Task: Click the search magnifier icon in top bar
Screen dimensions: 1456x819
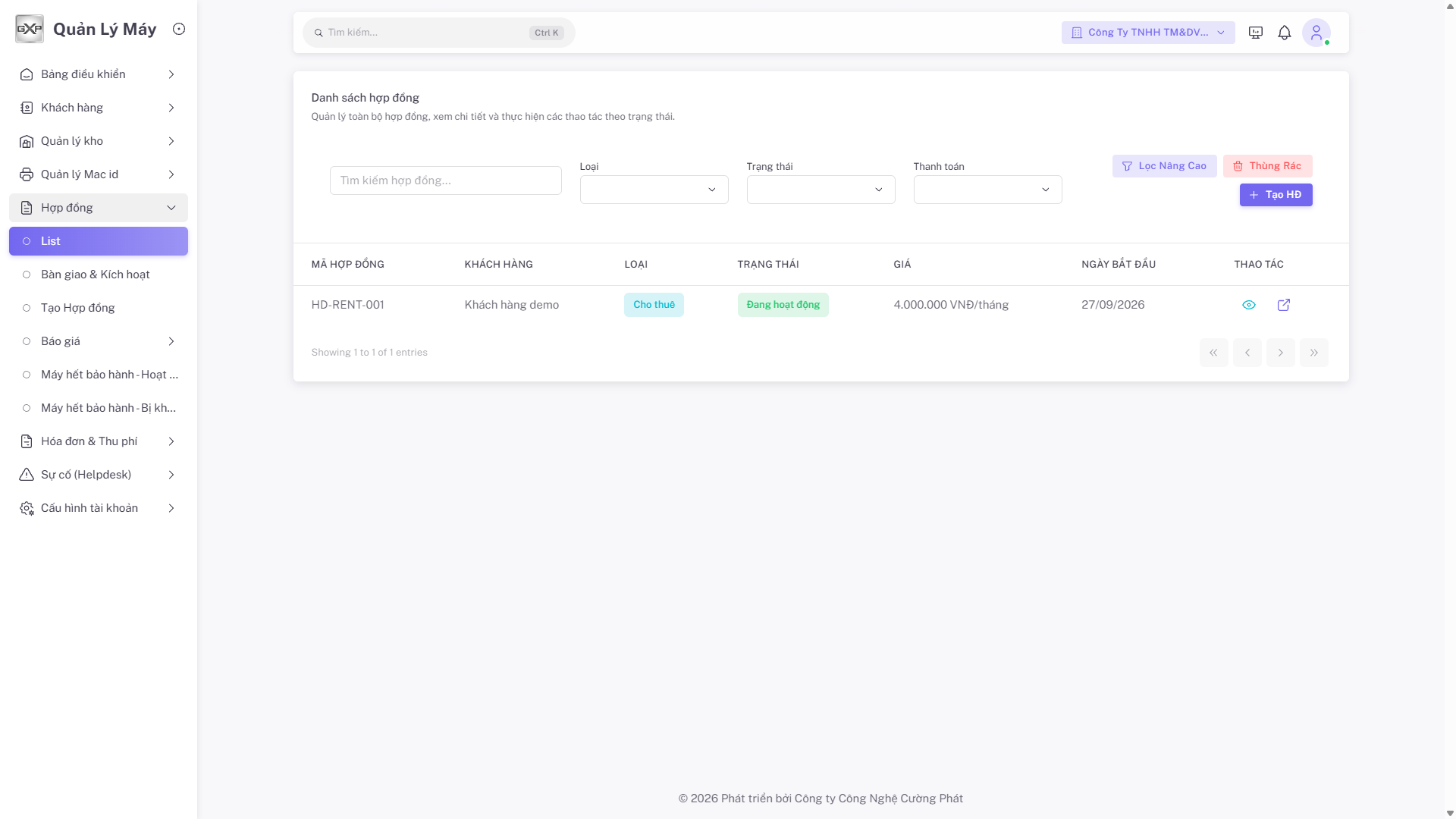Action: click(318, 33)
